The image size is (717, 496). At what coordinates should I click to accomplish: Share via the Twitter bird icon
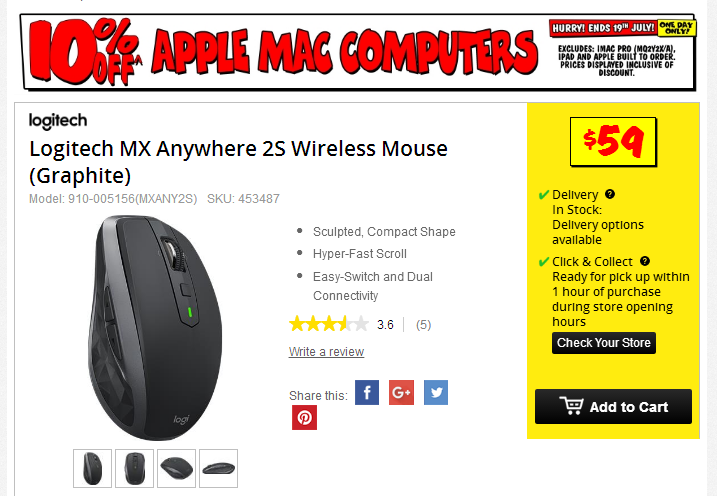point(436,392)
